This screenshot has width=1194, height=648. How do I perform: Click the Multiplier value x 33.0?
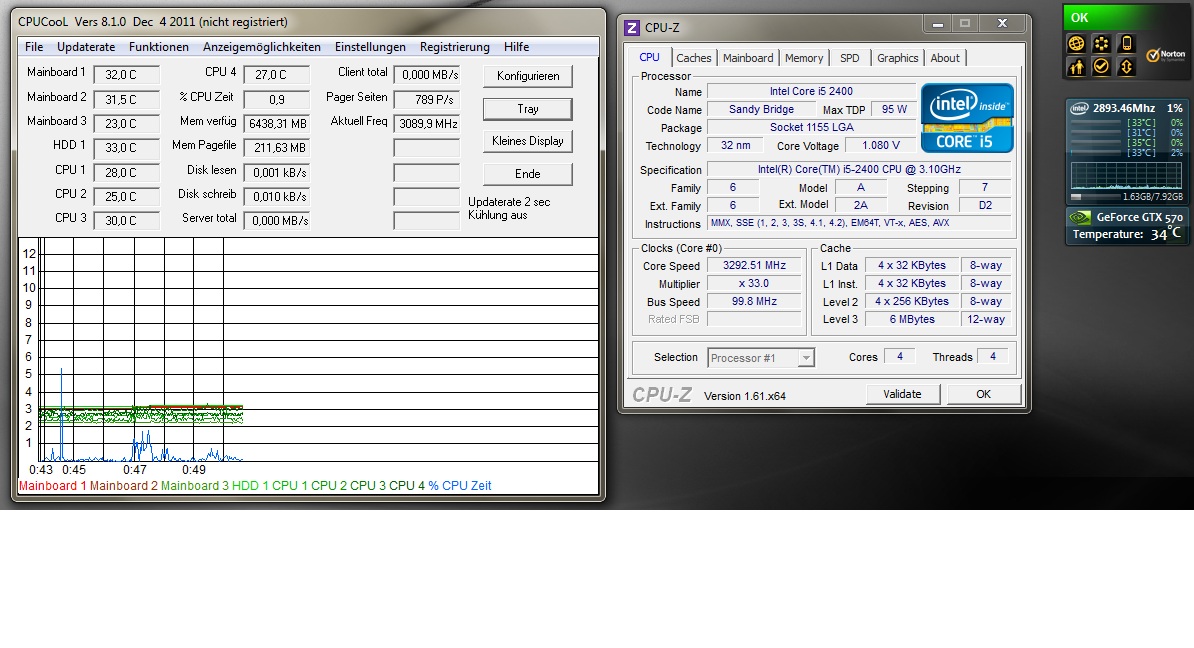754,283
